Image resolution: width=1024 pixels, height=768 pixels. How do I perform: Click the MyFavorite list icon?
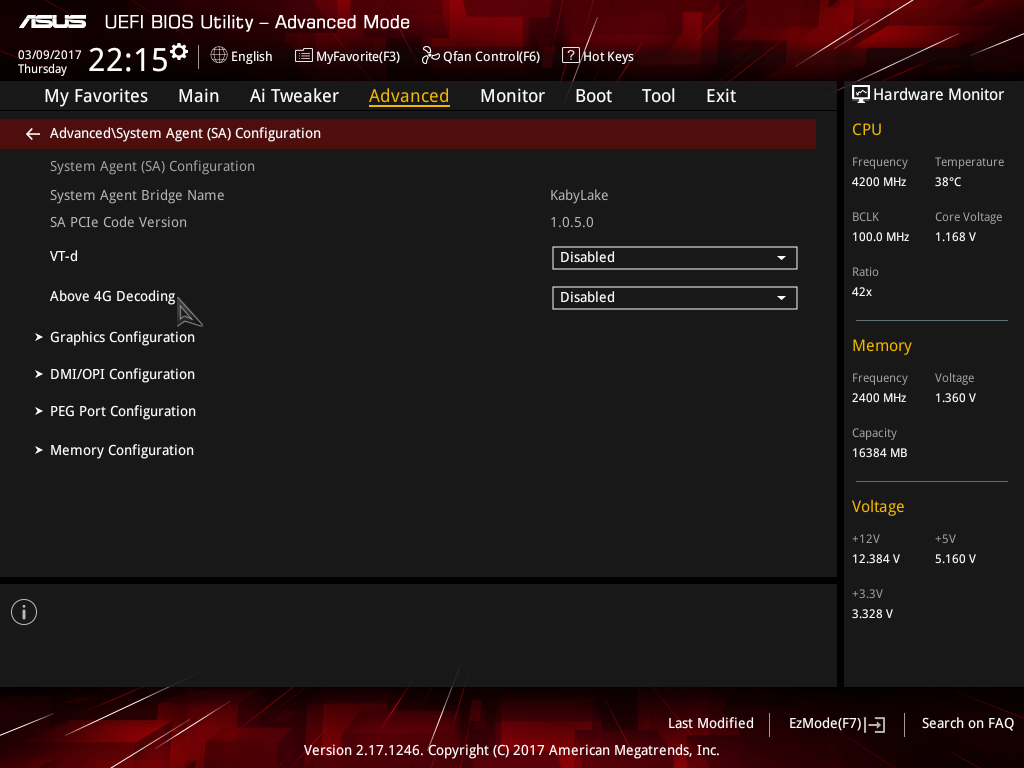coord(304,56)
